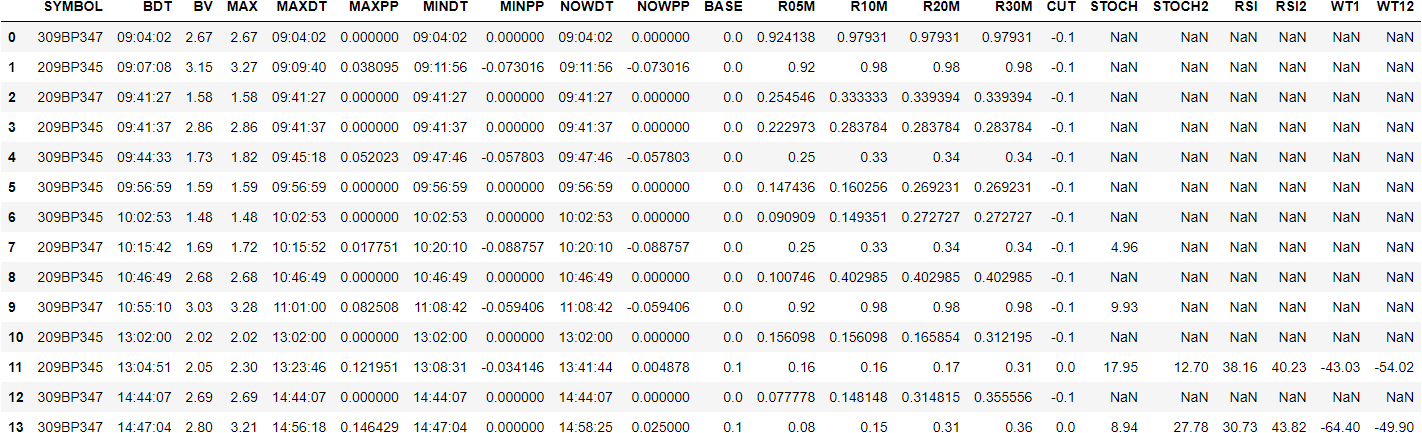This screenshot has height=433, width=1422.
Task: Select the STOCH value 4.96
Action: point(1124,247)
